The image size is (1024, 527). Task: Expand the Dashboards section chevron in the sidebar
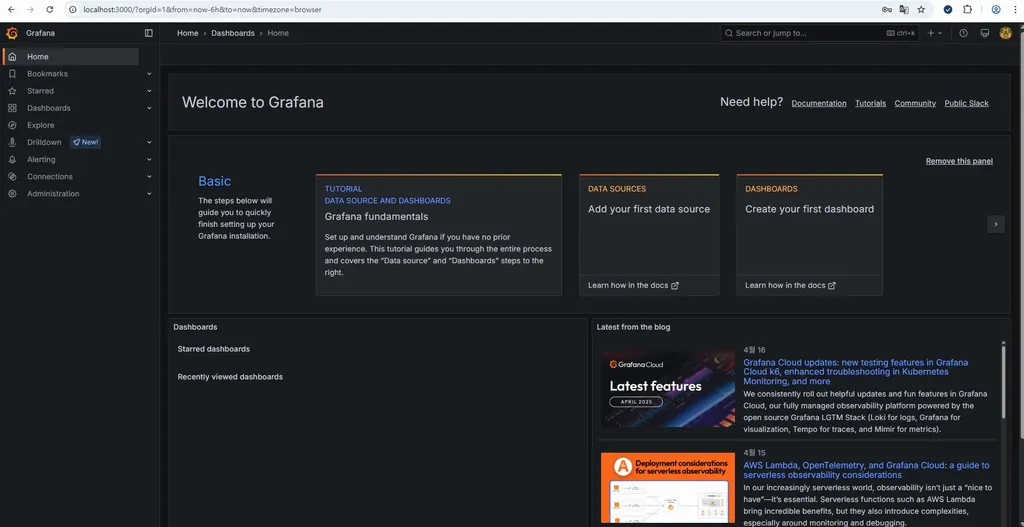150,108
